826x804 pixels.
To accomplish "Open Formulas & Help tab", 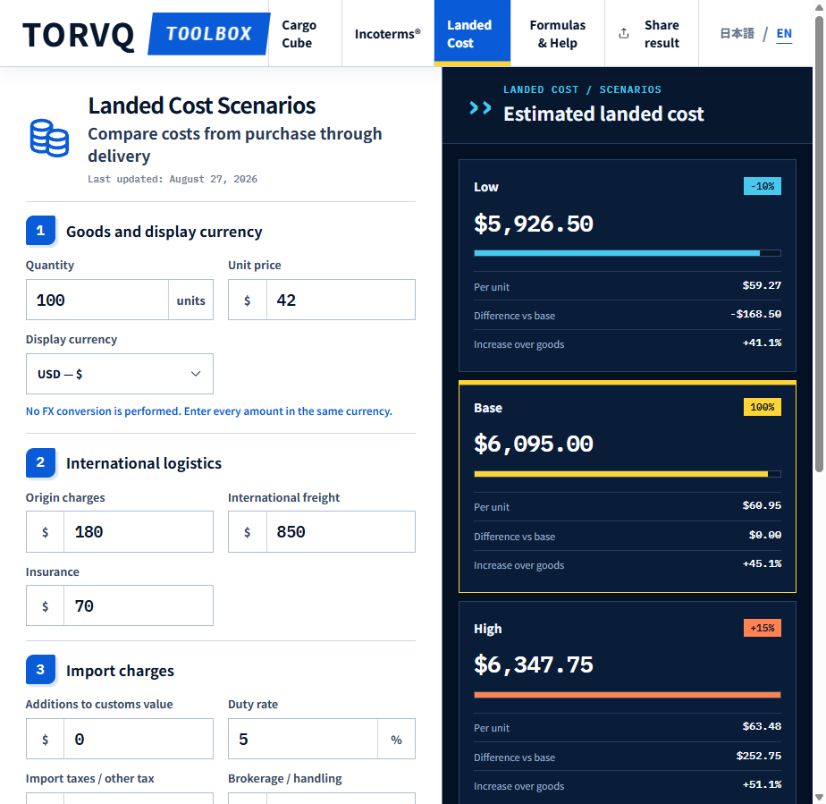I will click(x=557, y=34).
